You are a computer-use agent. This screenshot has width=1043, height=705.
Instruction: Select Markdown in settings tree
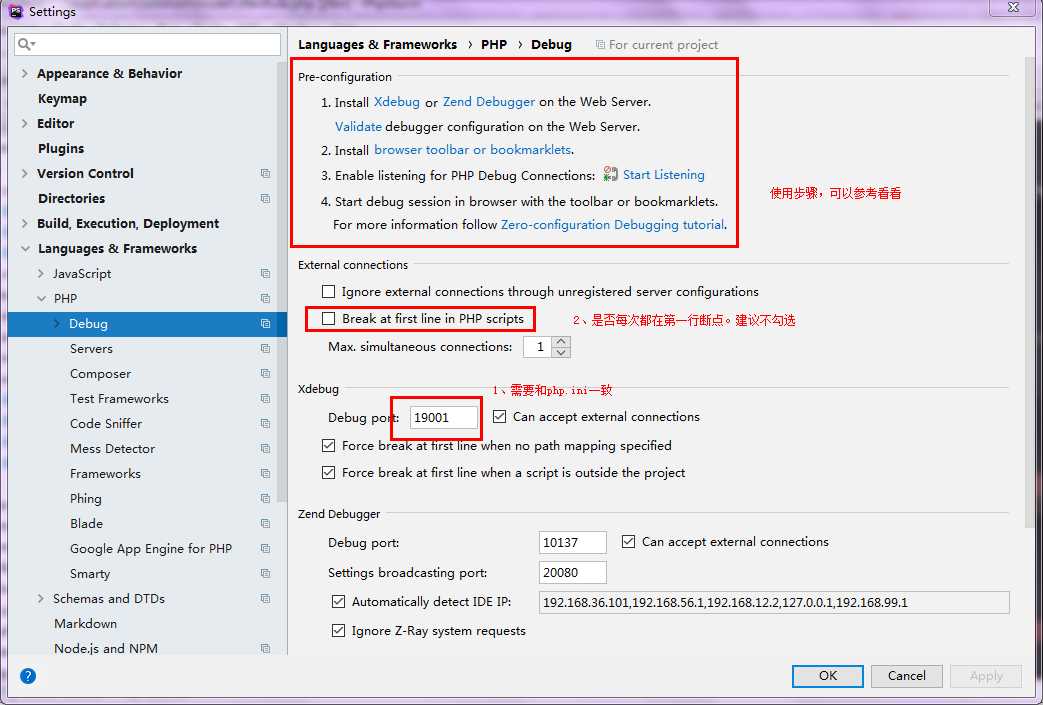tap(85, 624)
